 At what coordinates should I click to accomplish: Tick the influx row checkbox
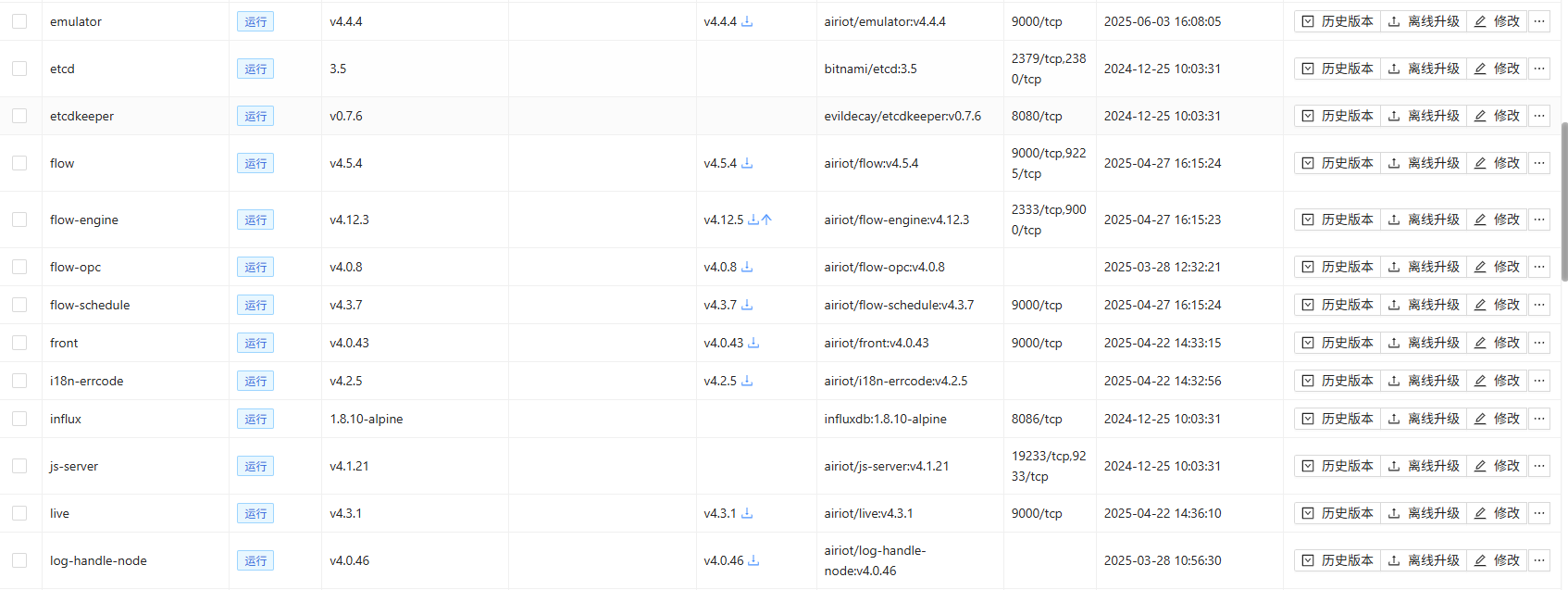click(x=19, y=419)
